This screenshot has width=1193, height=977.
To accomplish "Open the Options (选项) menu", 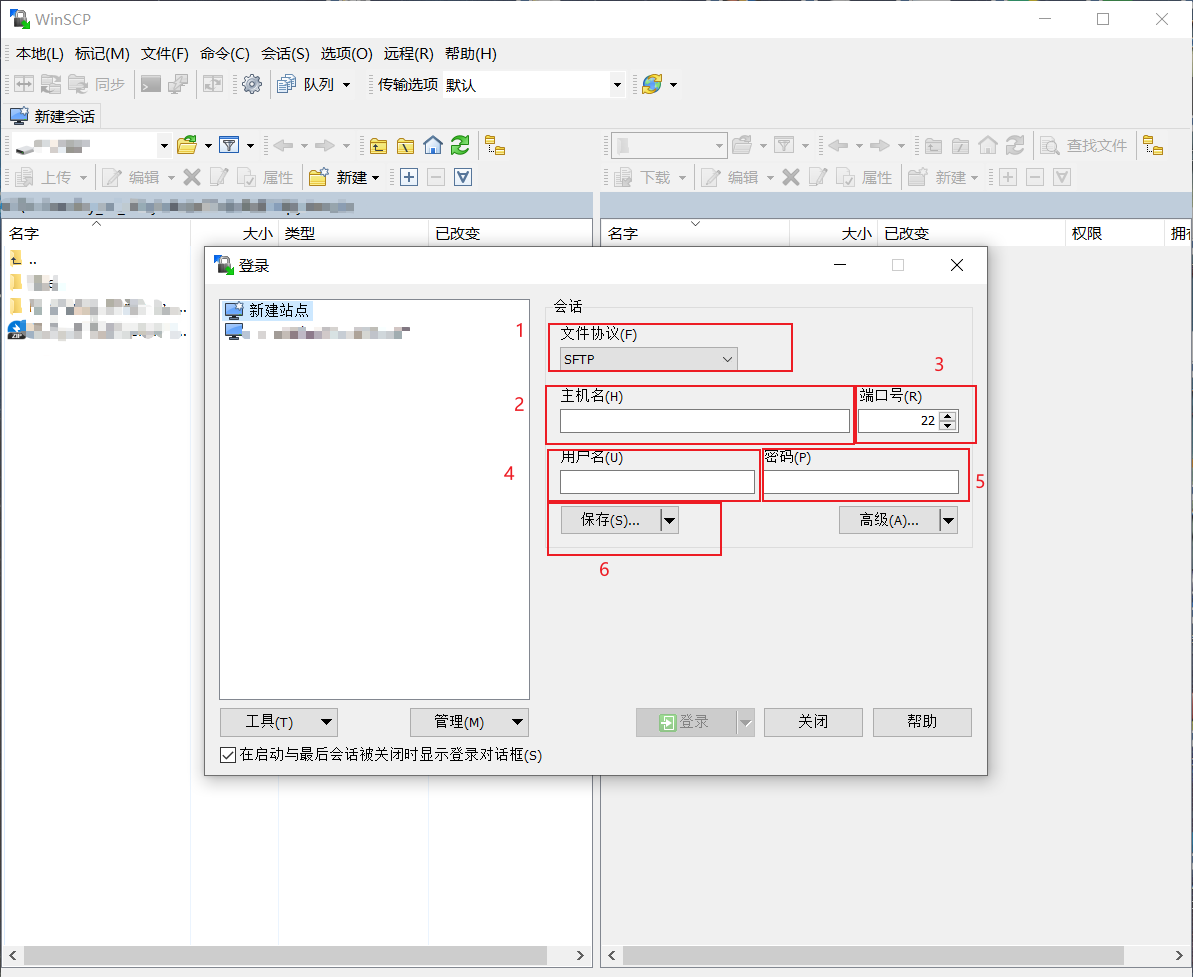I will 346,54.
